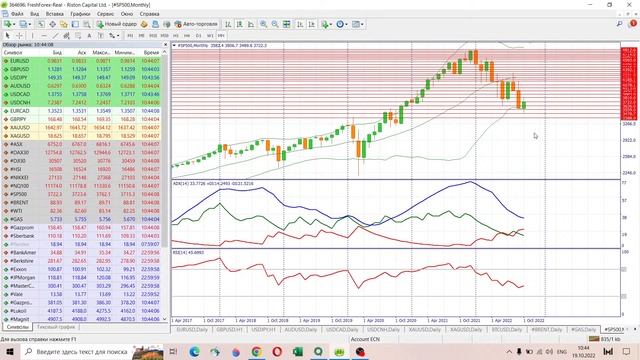Switch to the EURUSD,Daily chart tab

(192, 329)
